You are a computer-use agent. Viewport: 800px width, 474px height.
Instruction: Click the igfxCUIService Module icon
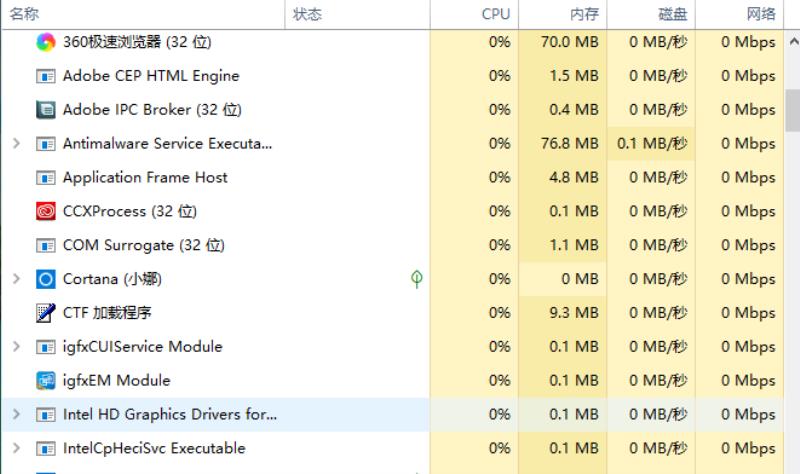[x=46, y=347]
